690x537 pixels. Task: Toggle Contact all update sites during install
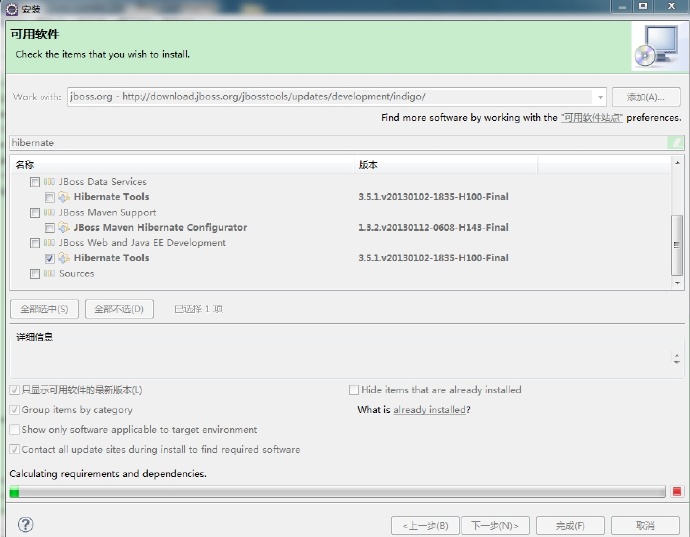tap(15, 449)
